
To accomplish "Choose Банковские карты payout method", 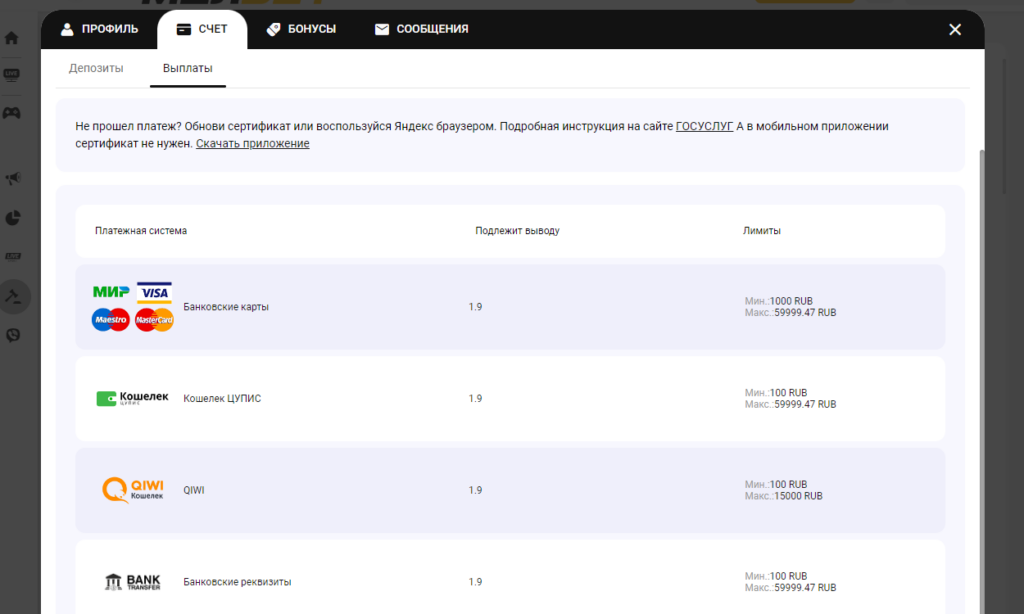I will click(510, 307).
